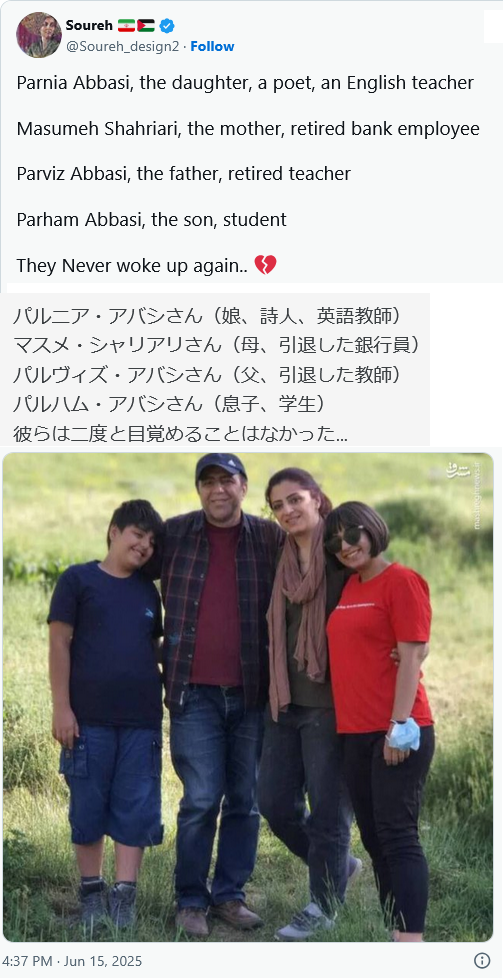Click the Parham Abbasi, the son line
Image resolution: width=503 pixels, height=978 pixels.
click(152, 220)
